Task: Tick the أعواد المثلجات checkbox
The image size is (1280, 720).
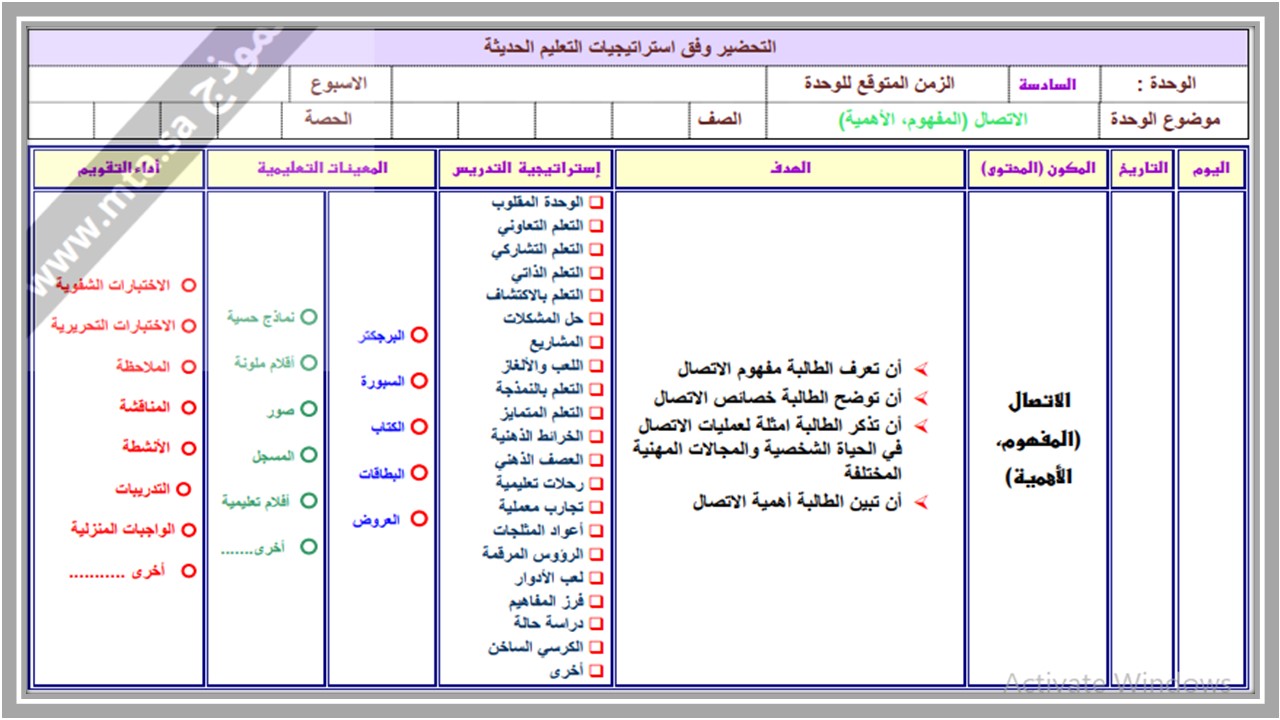Action: [596, 531]
